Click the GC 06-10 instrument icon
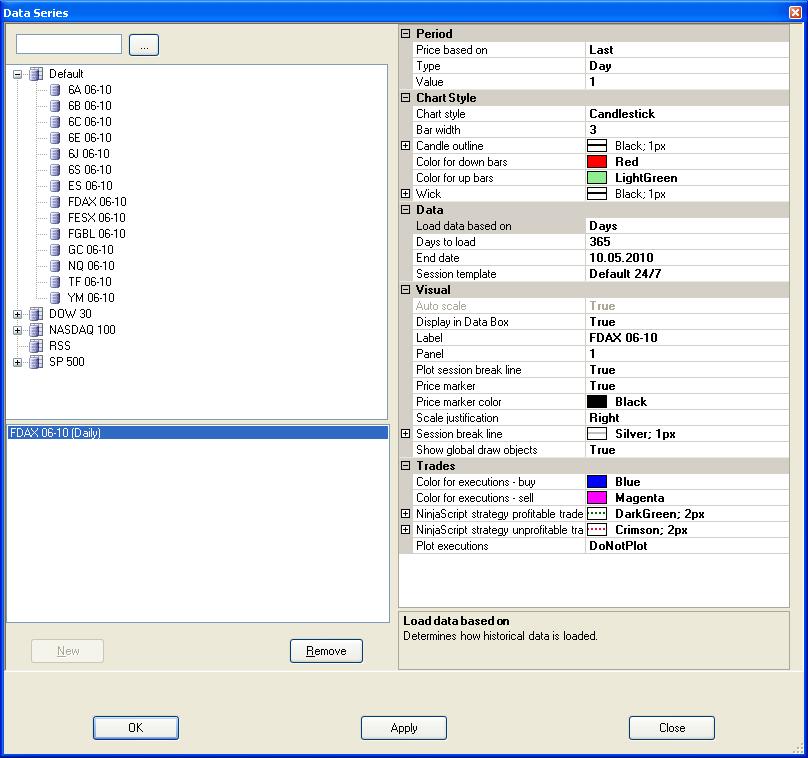This screenshot has width=808, height=758. point(55,250)
